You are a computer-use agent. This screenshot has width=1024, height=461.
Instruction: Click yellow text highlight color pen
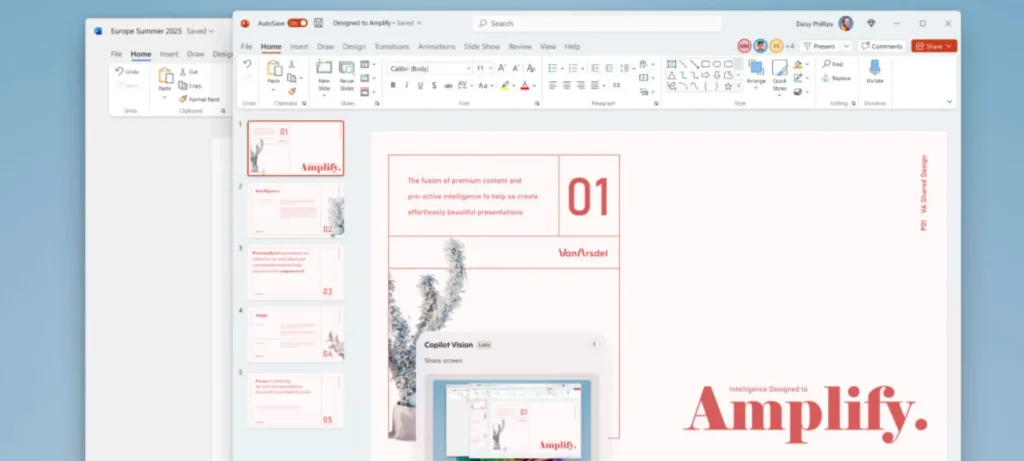tap(505, 86)
